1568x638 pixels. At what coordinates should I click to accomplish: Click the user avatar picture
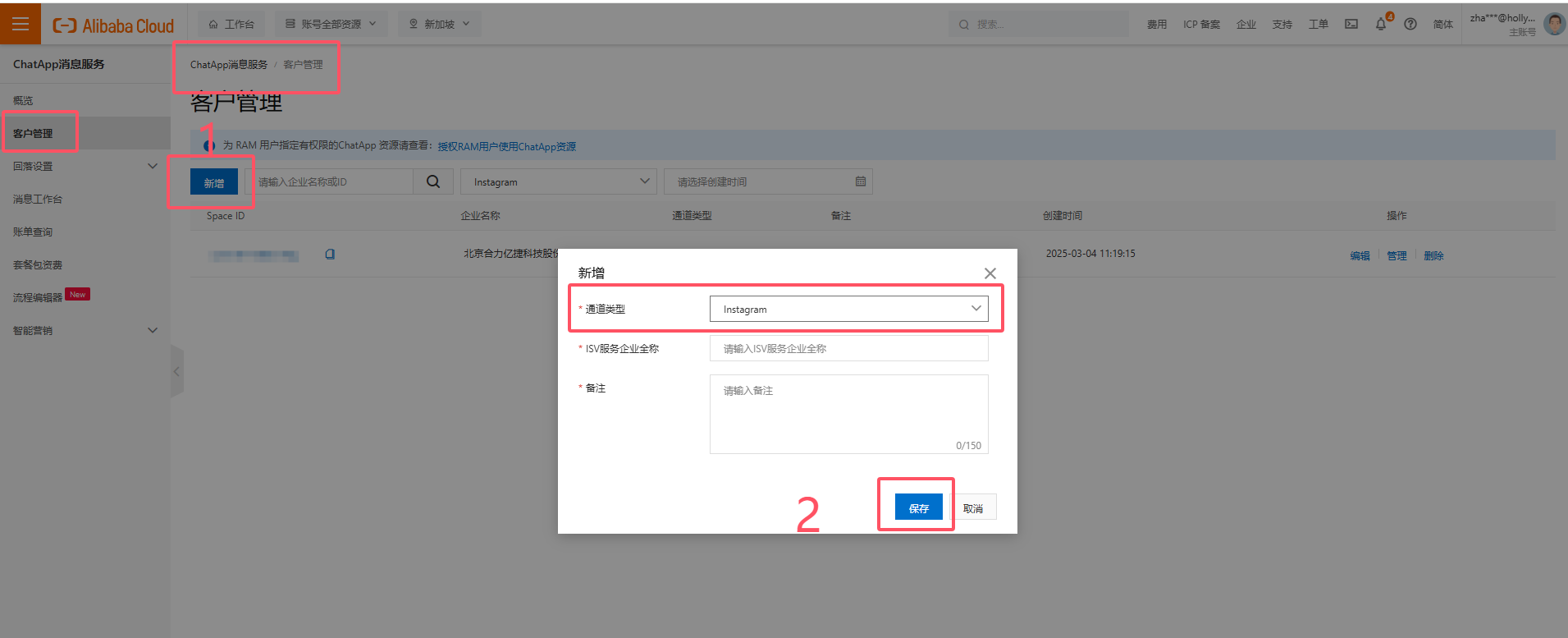tap(1554, 24)
